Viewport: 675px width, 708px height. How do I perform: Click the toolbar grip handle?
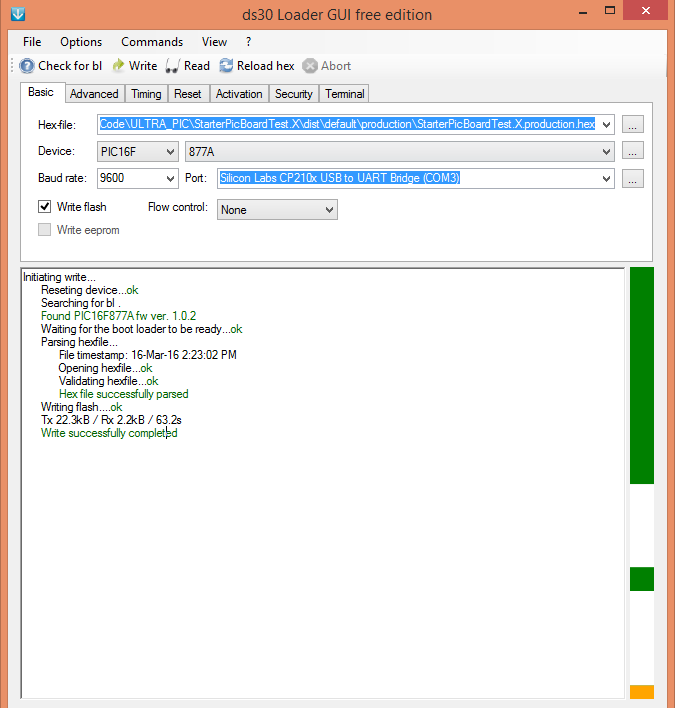[x=13, y=66]
